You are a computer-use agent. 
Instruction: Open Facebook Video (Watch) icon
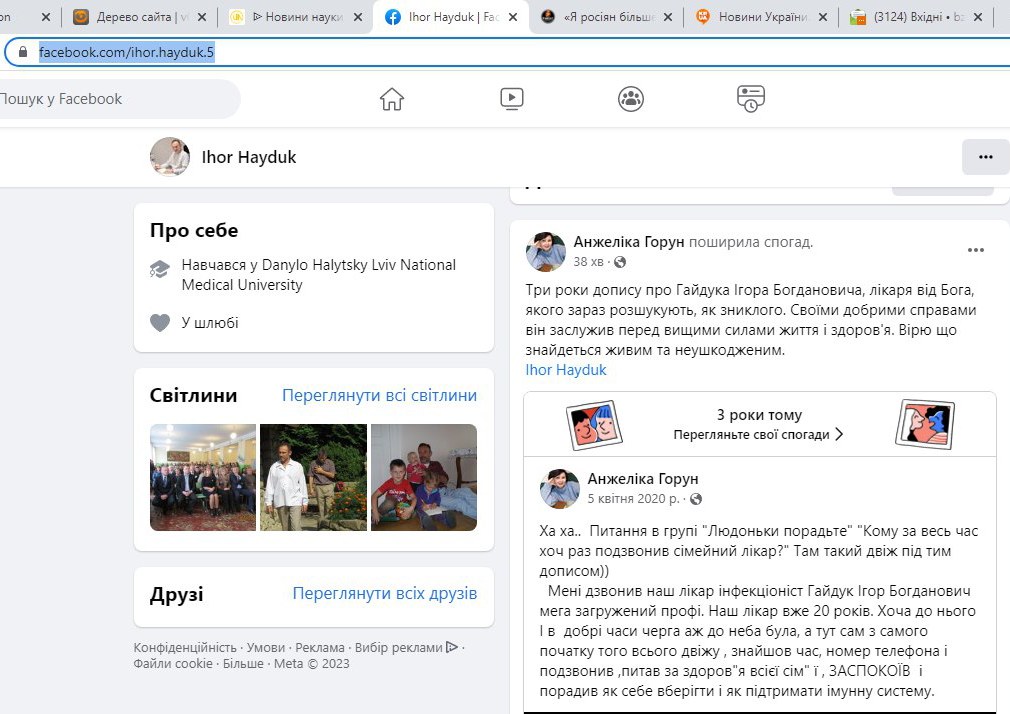(511, 99)
